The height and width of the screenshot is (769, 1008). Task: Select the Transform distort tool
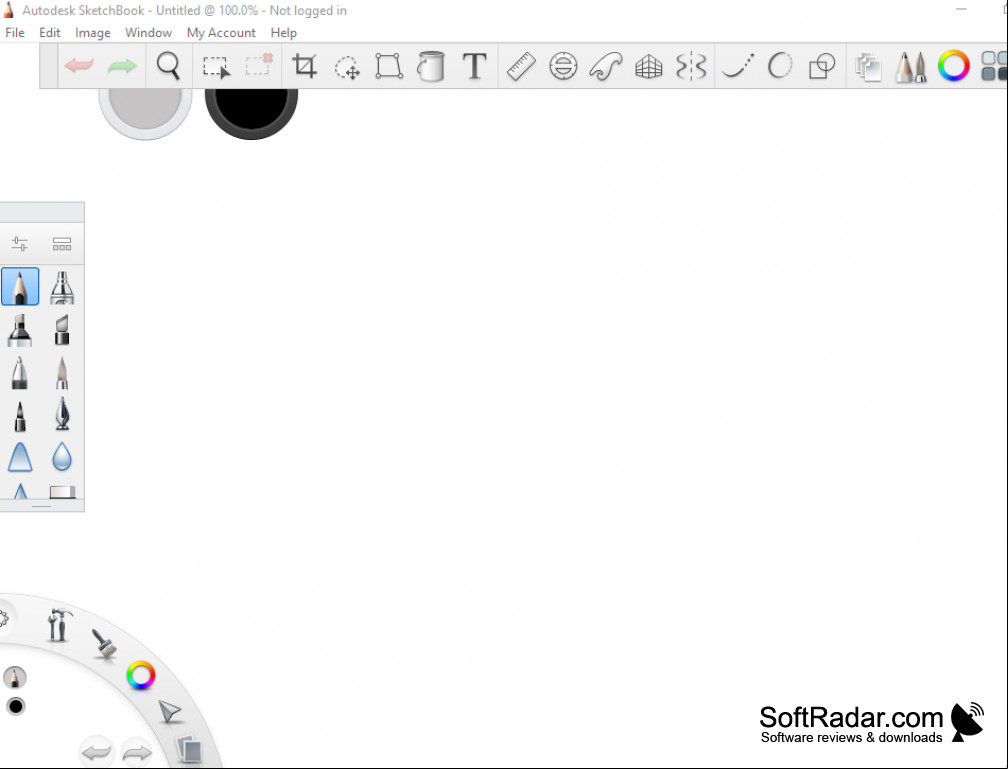pos(389,66)
